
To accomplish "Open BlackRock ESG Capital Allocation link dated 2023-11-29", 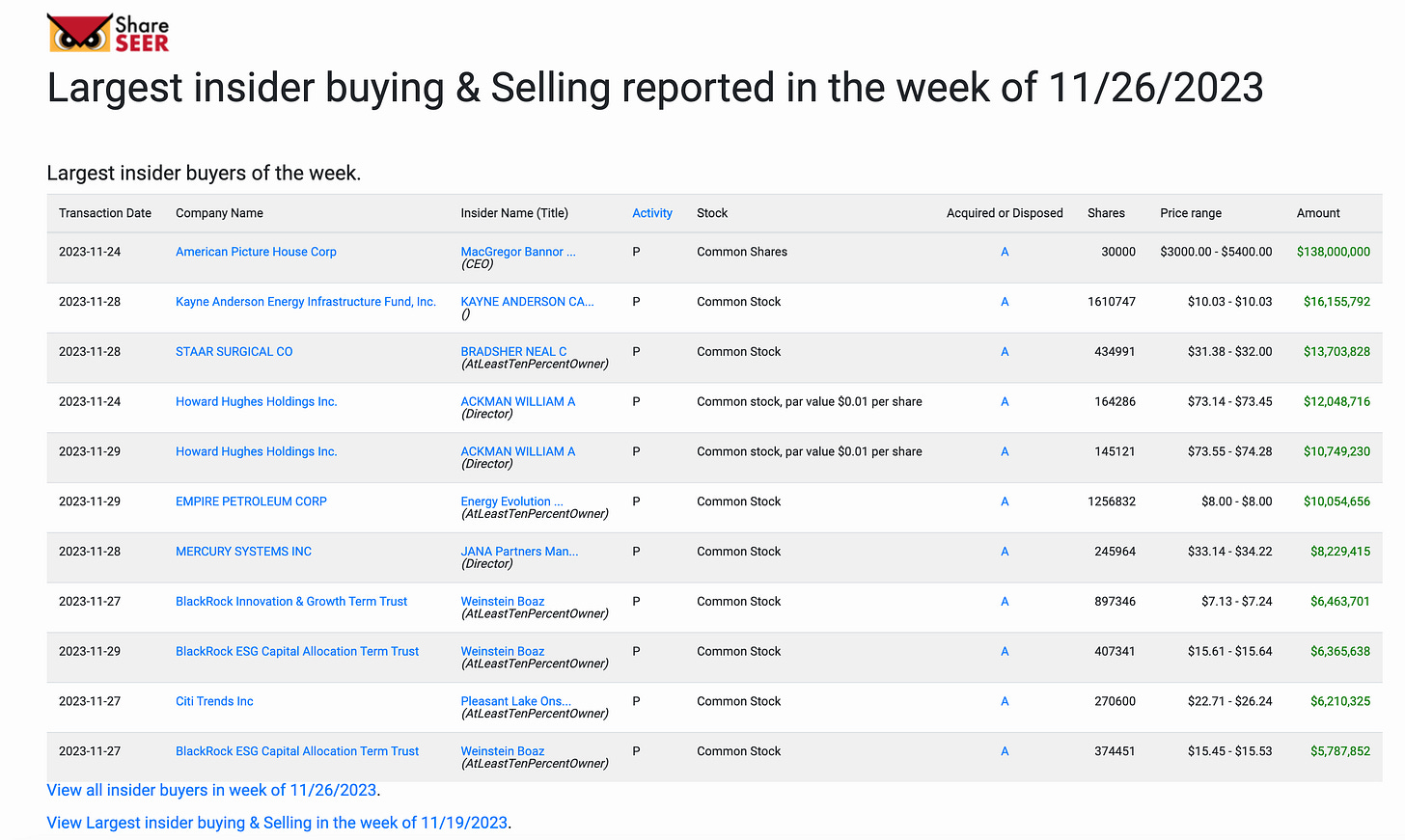I will 297,652.
